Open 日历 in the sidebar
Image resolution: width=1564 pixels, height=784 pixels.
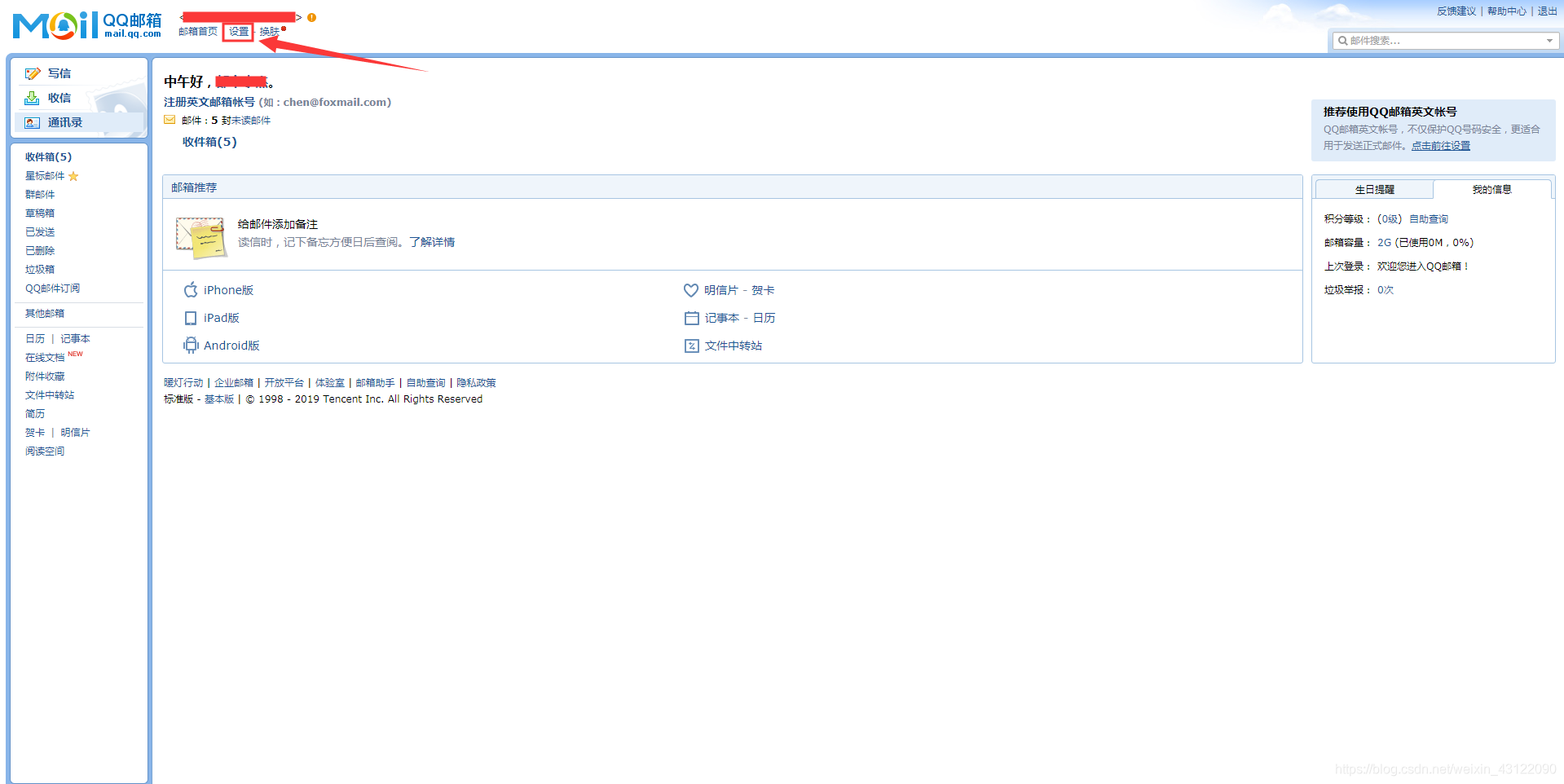[35, 339]
